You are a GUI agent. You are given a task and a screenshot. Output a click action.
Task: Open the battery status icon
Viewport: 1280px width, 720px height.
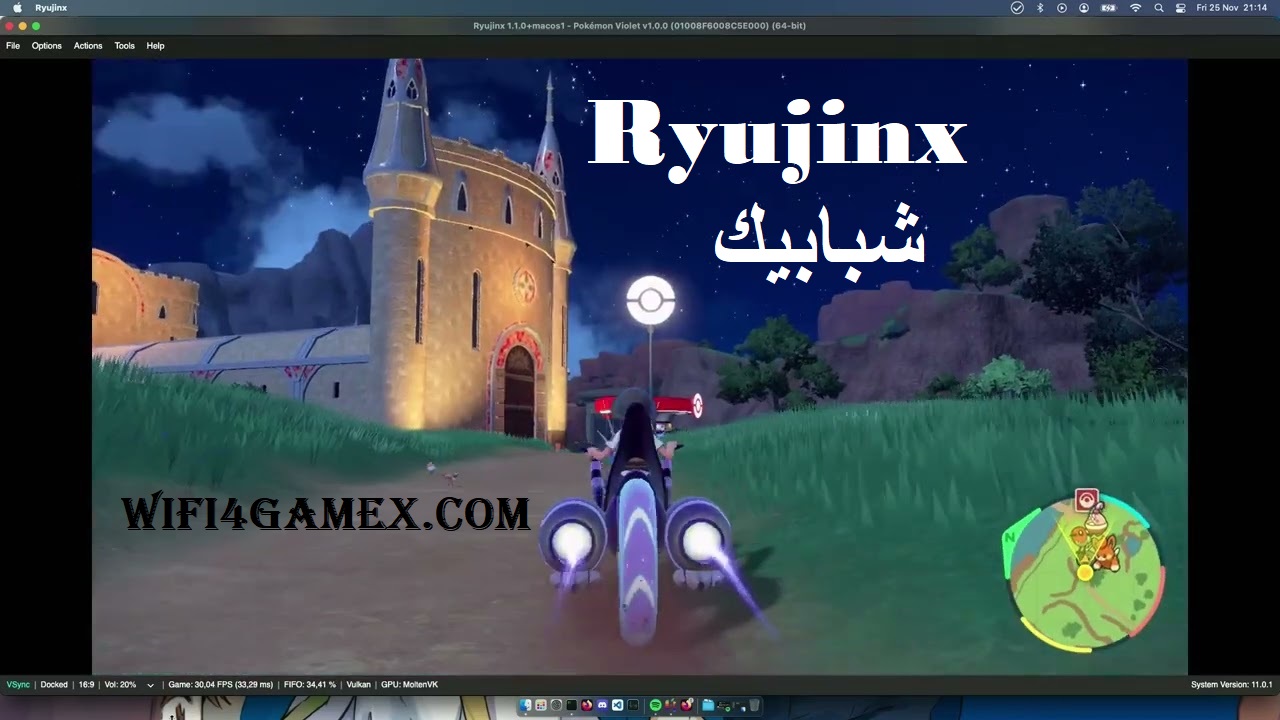(x=1109, y=8)
